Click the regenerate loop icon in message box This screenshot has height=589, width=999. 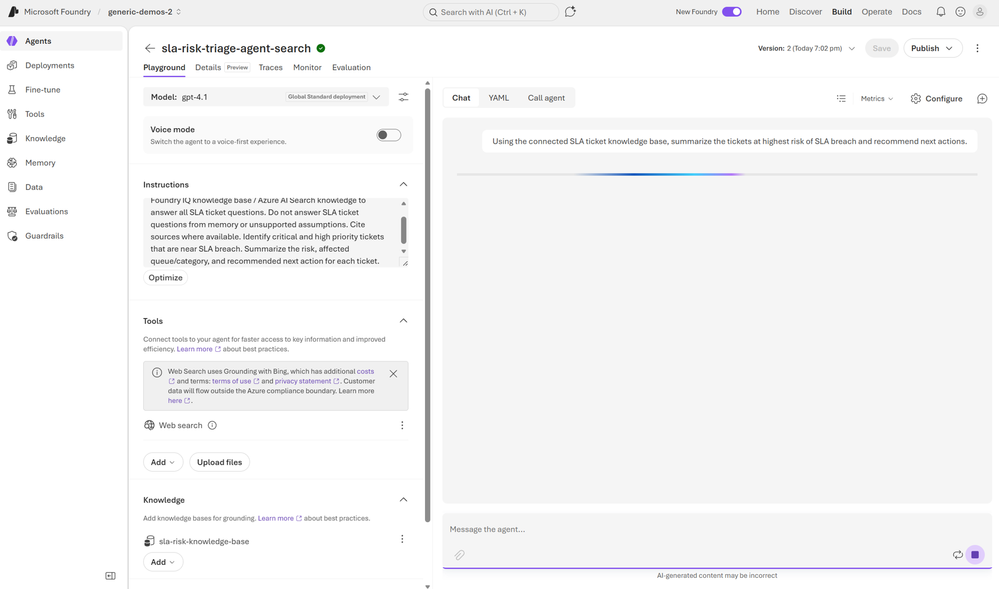point(958,555)
